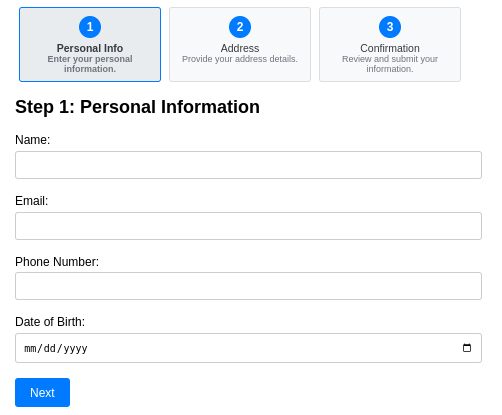Click the Date of Birth: label
The height and width of the screenshot is (415, 502).
[x=50, y=322]
